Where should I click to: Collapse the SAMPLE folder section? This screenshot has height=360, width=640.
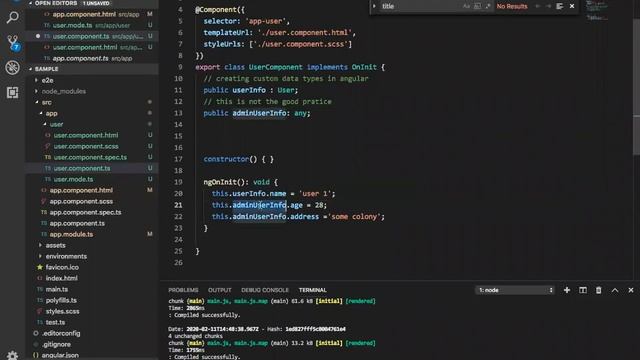[x=93, y=69]
